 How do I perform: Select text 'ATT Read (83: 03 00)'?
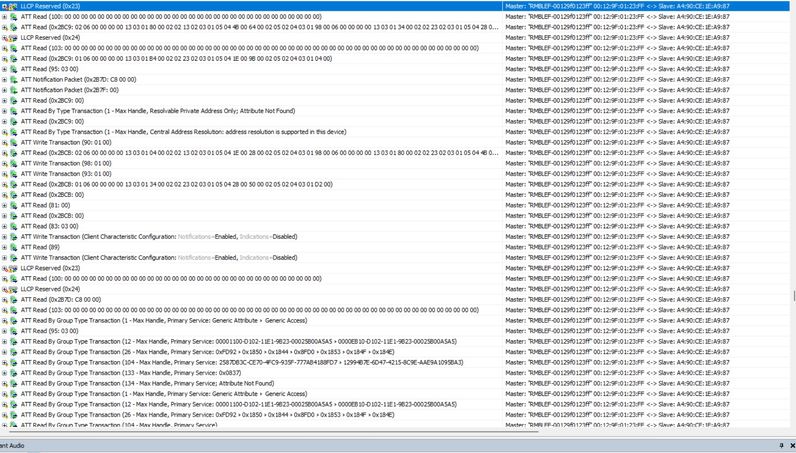tap(49, 226)
